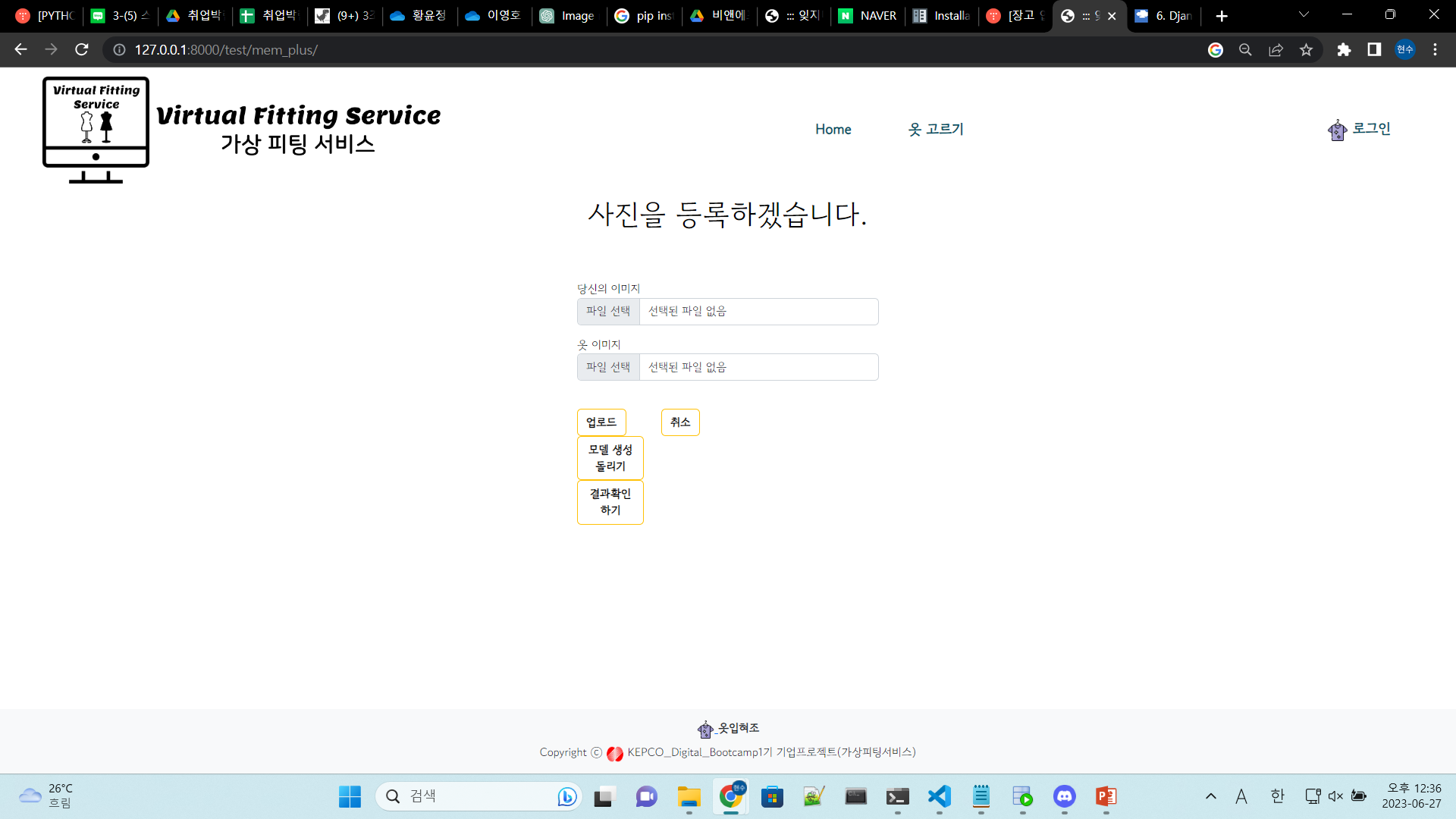Expand the system tray hidden icons arrow

pyautogui.click(x=1210, y=796)
